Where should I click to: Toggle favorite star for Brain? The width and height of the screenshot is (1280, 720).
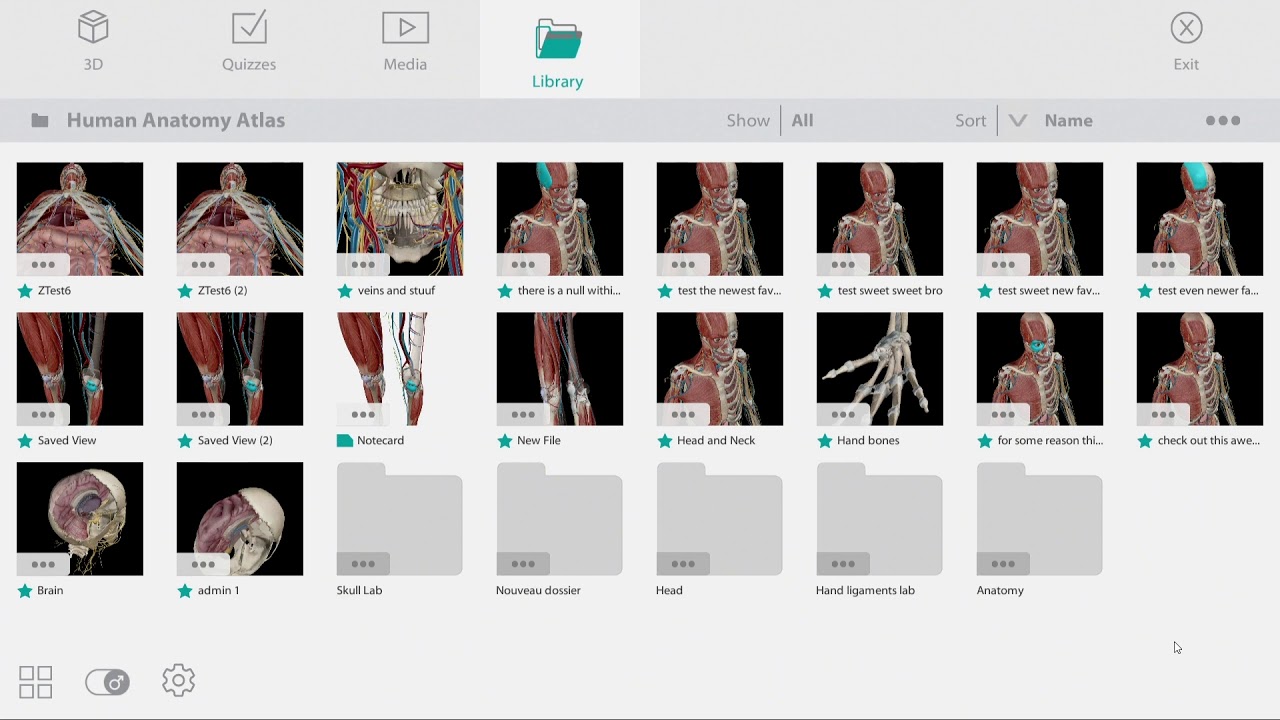[25, 591]
